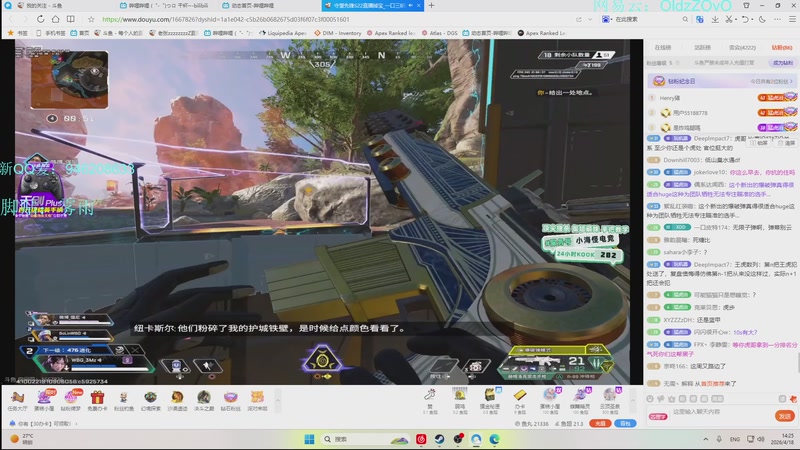The height and width of the screenshot is (450, 800).
Task: Open 免费办卡 gift box icon
Action: tap(97, 401)
